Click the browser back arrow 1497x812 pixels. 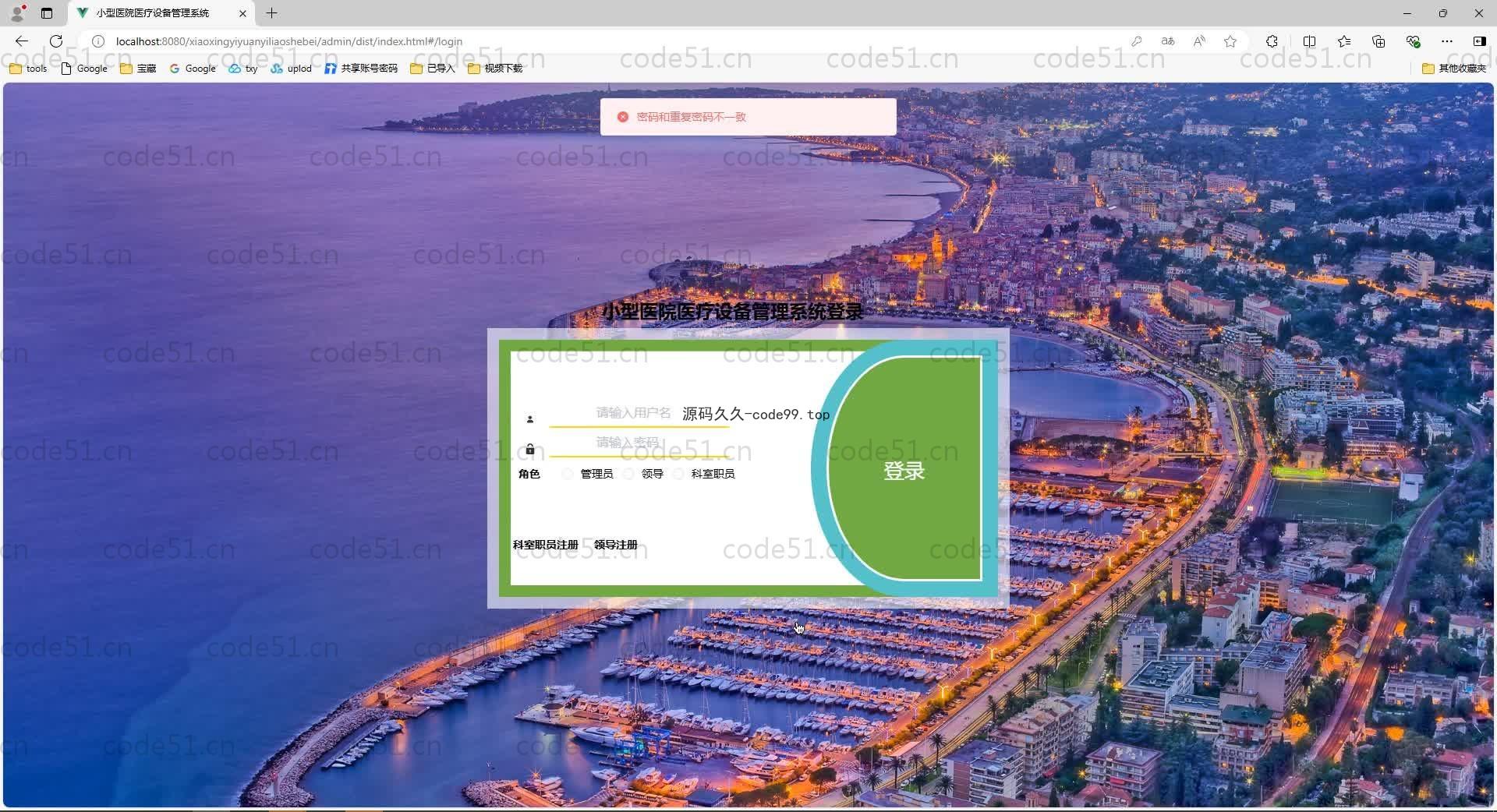22,41
